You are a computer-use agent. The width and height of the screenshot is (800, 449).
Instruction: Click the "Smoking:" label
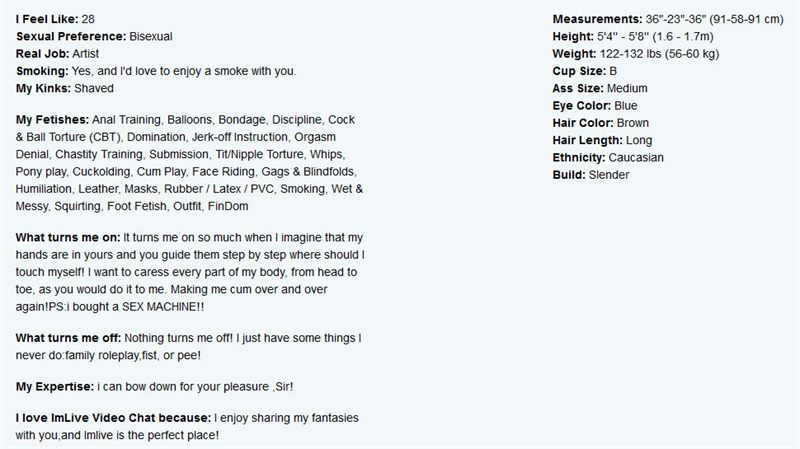coord(42,71)
